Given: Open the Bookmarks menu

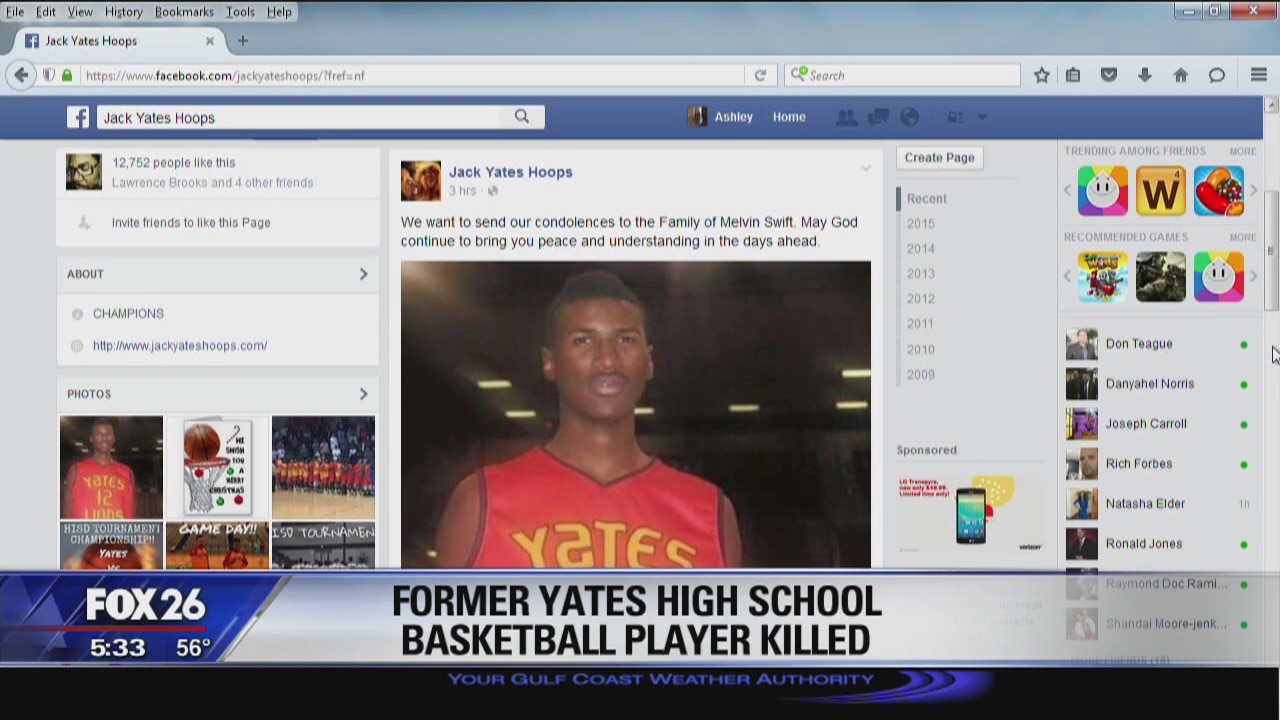Looking at the screenshot, I should (184, 12).
